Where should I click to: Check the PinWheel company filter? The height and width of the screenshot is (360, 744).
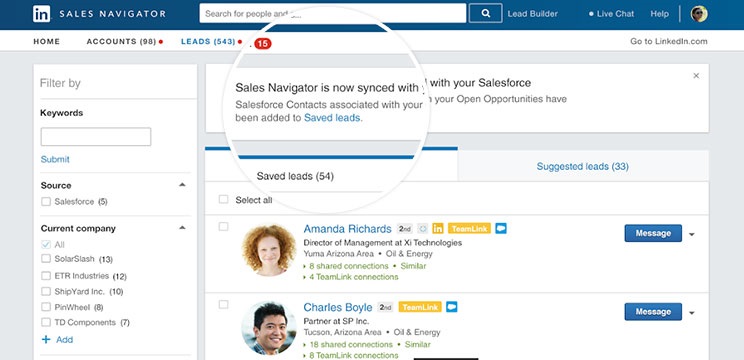point(46,307)
